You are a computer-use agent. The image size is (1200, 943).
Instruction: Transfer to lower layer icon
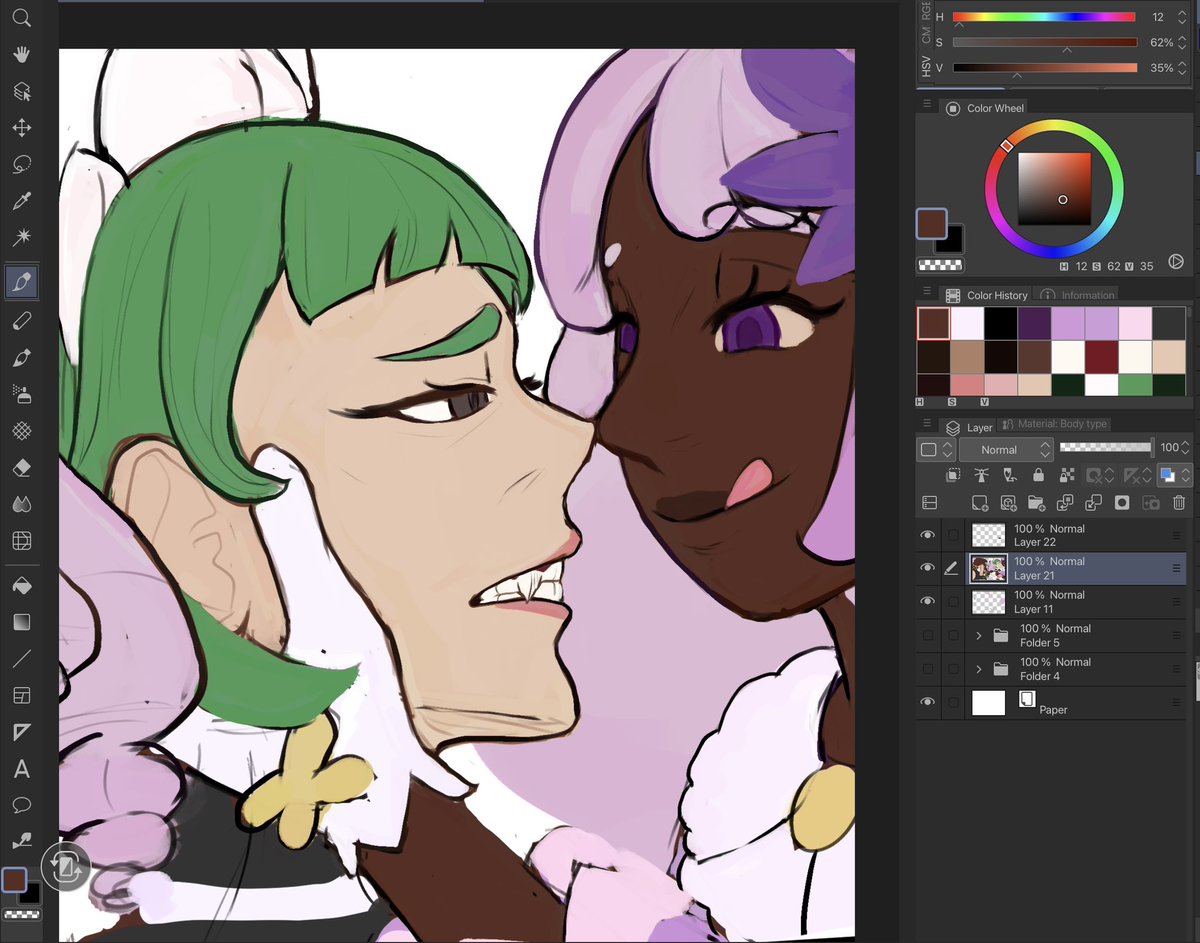tap(1066, 503)
